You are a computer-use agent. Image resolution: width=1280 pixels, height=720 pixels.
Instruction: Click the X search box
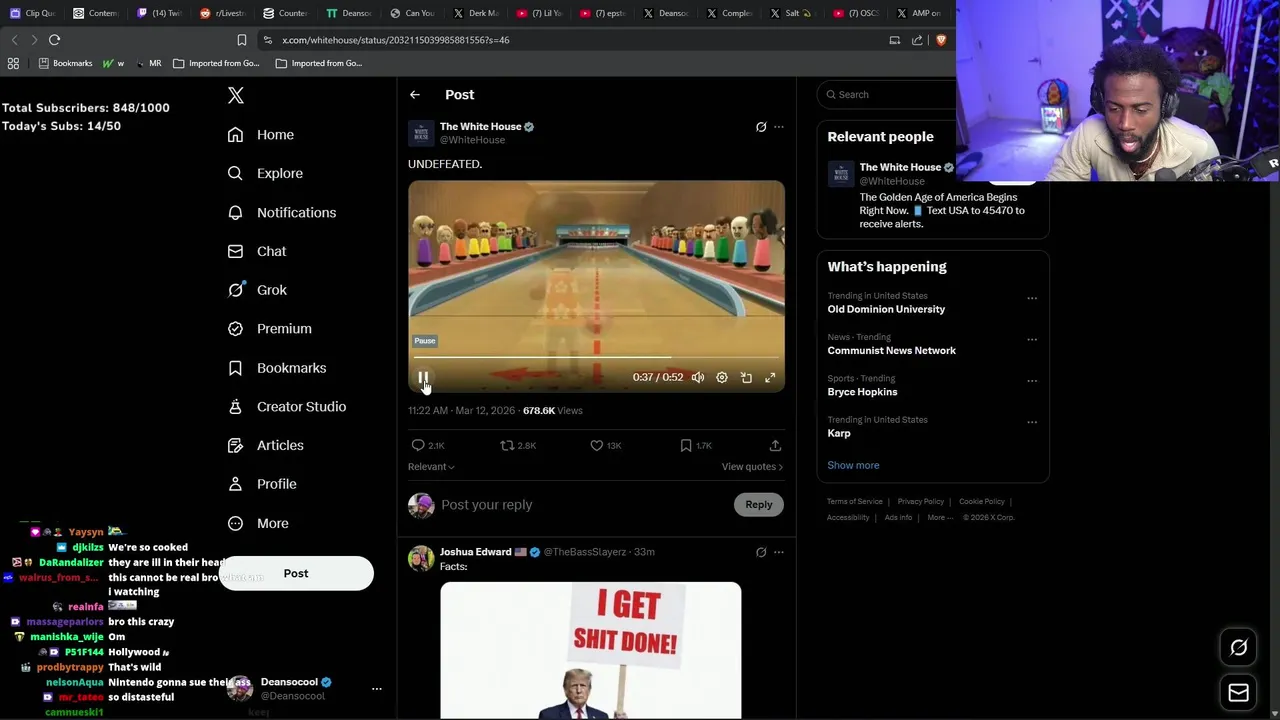click(888, 95)
